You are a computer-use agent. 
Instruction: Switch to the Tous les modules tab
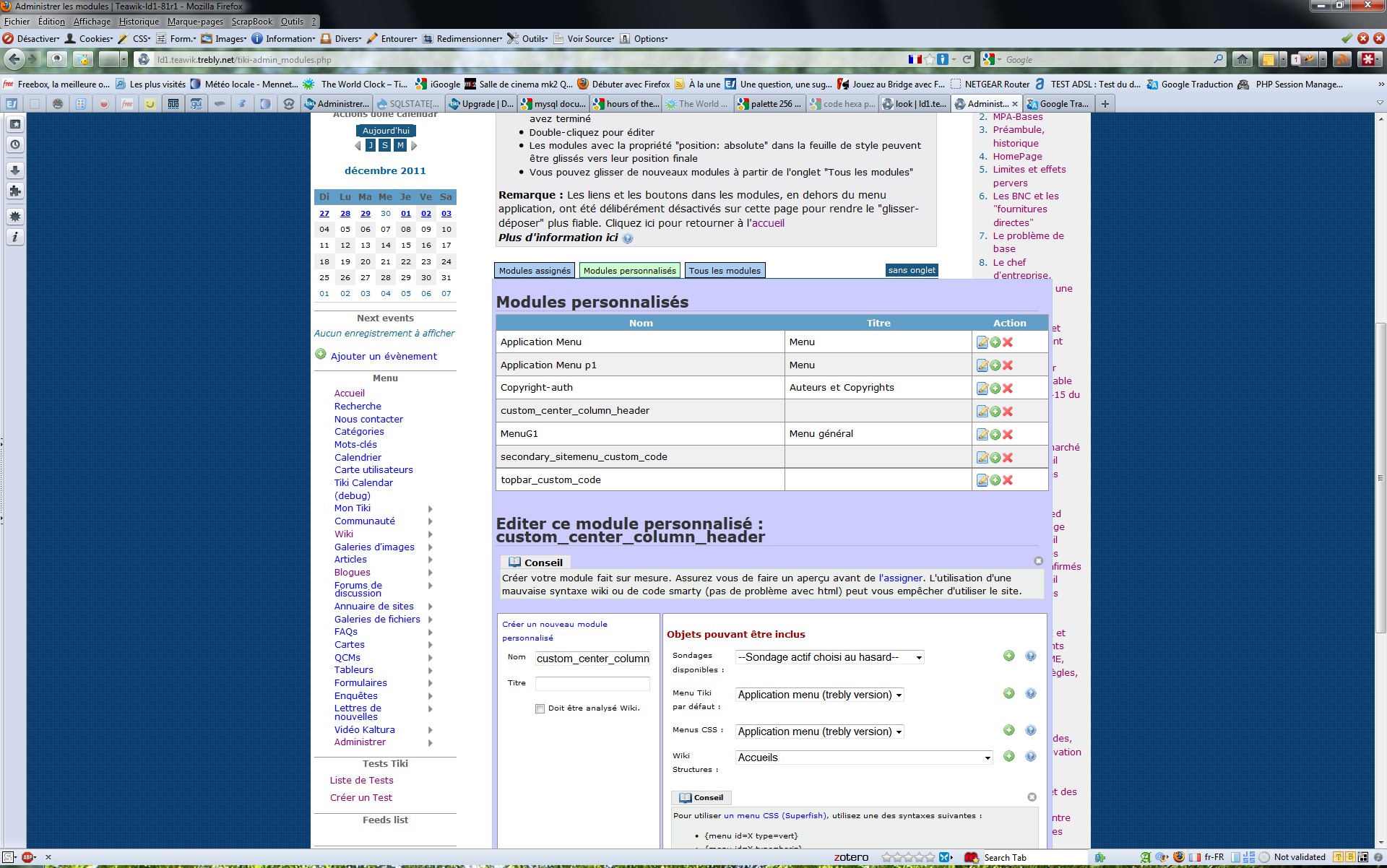pyautogui.click(x=725, y=271)
